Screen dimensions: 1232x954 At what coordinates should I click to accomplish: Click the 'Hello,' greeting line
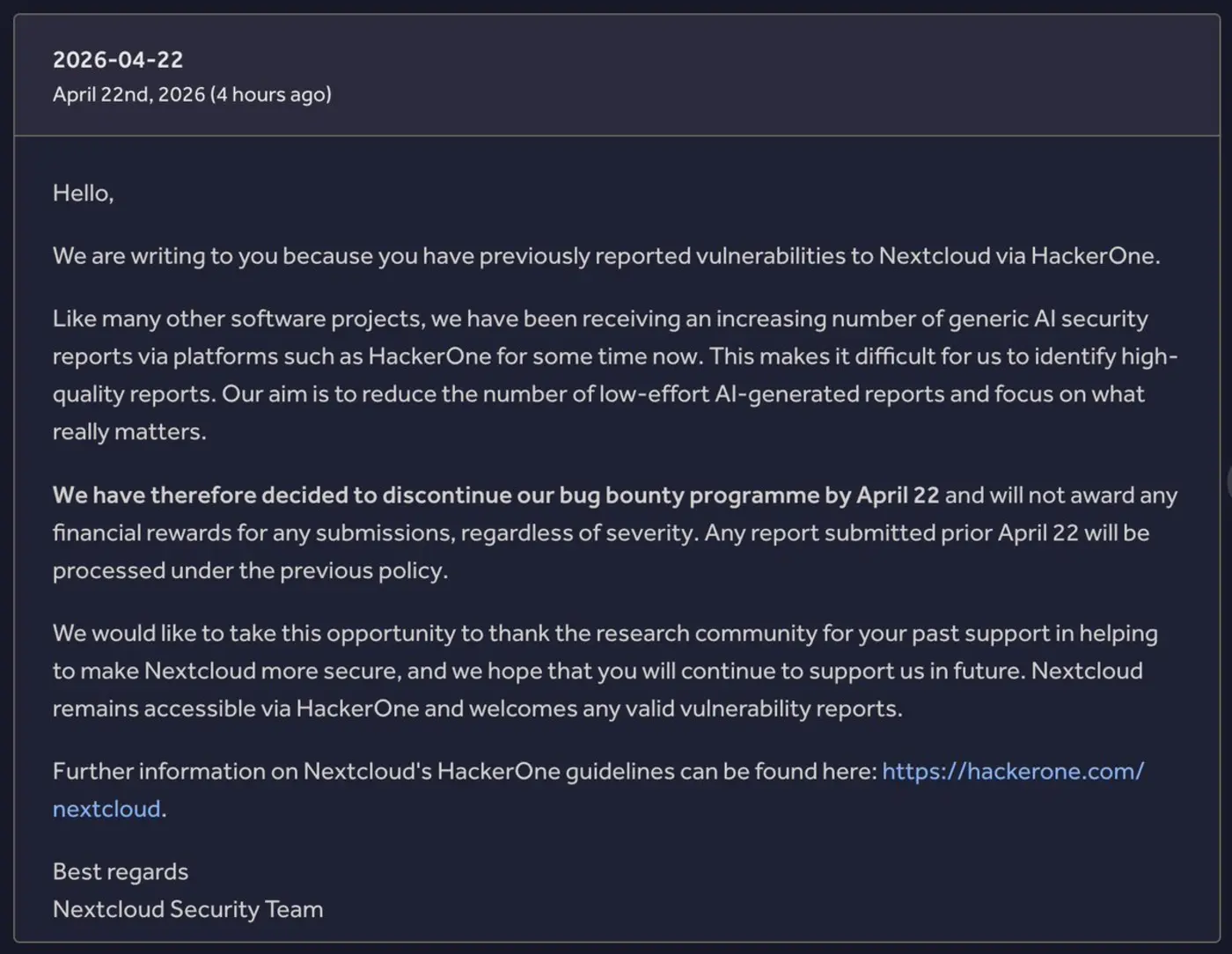click(x=83, y=194)
